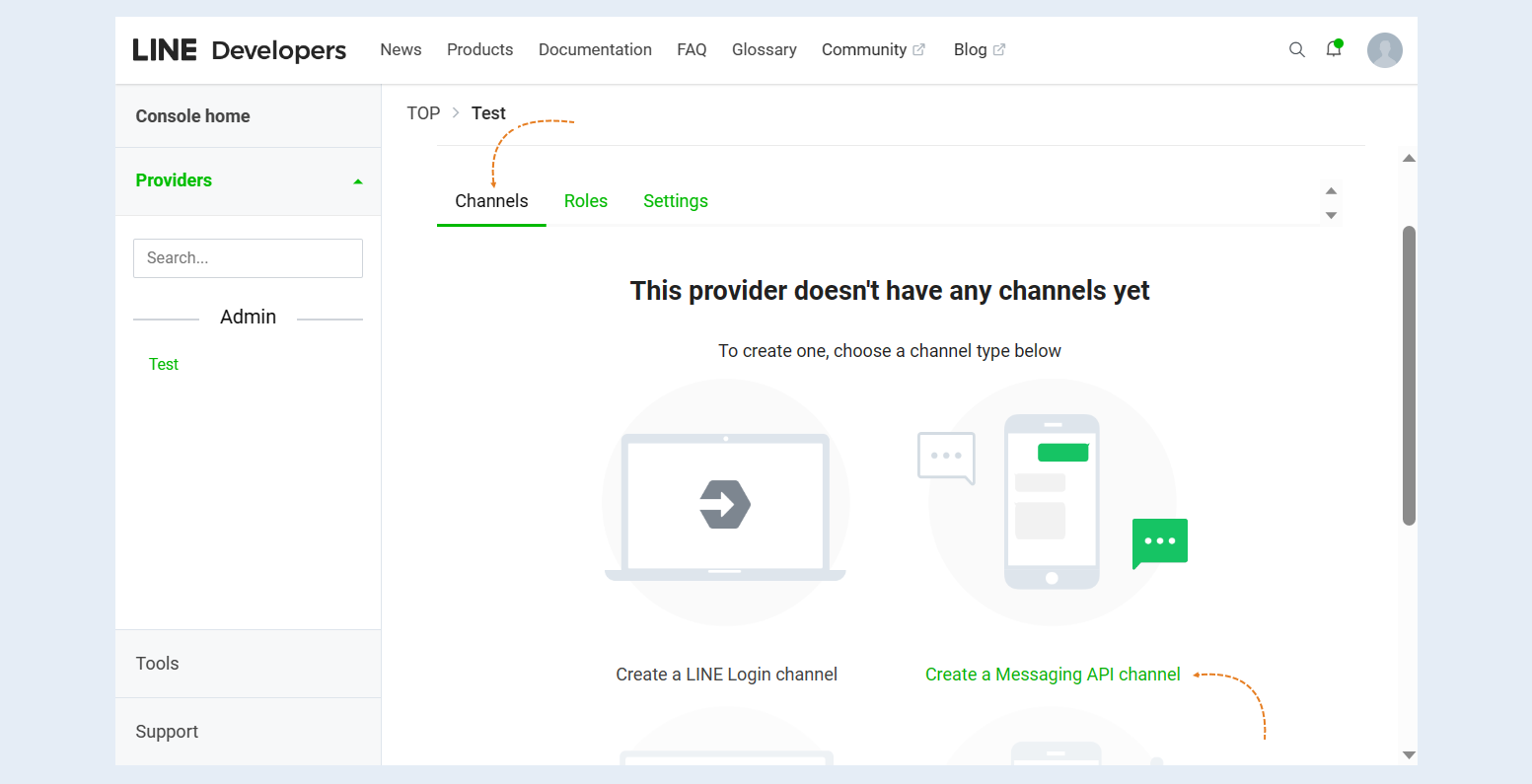The image size is (1532, 784).
Task: Click TOP in the breadcrumb
Action: point(423,113)
